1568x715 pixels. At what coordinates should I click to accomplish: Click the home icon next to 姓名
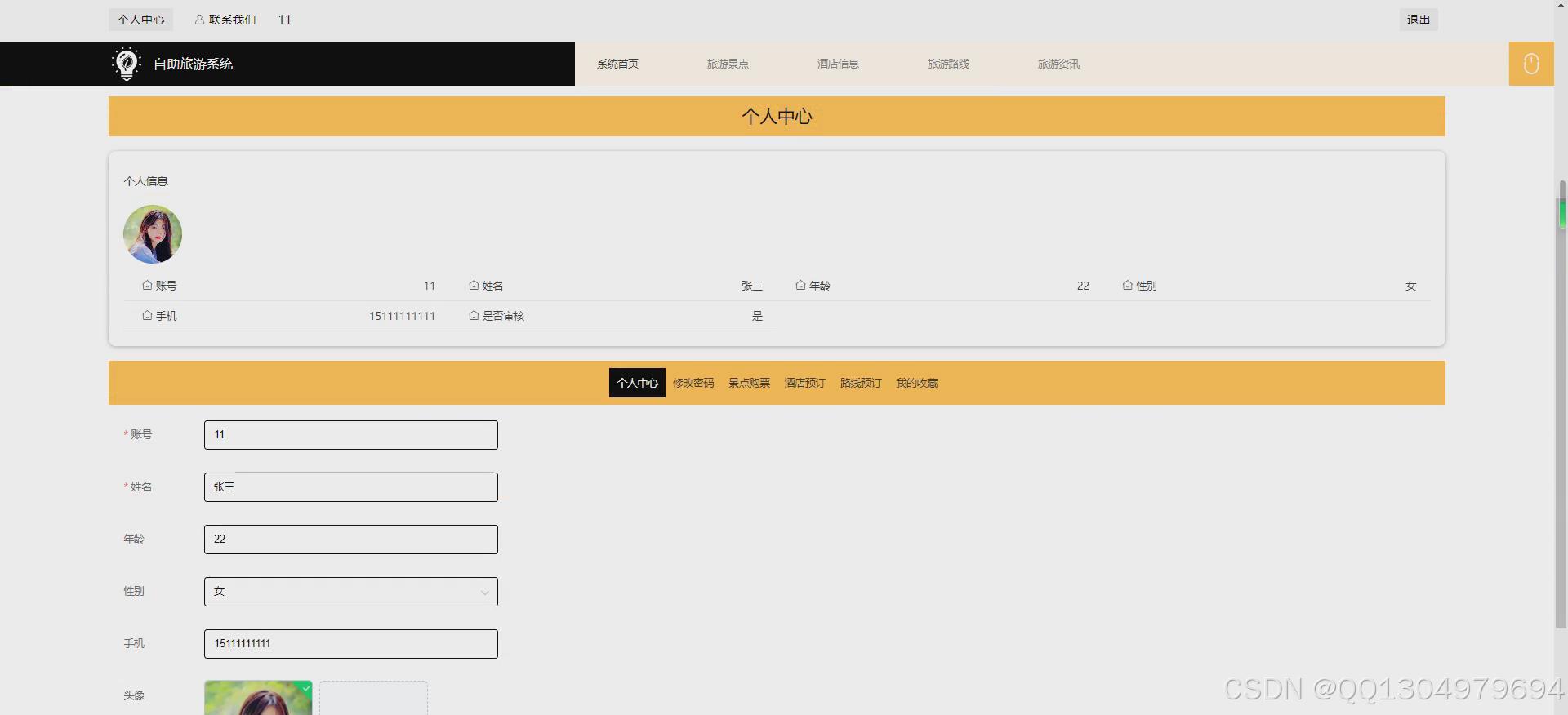point(474,286)
